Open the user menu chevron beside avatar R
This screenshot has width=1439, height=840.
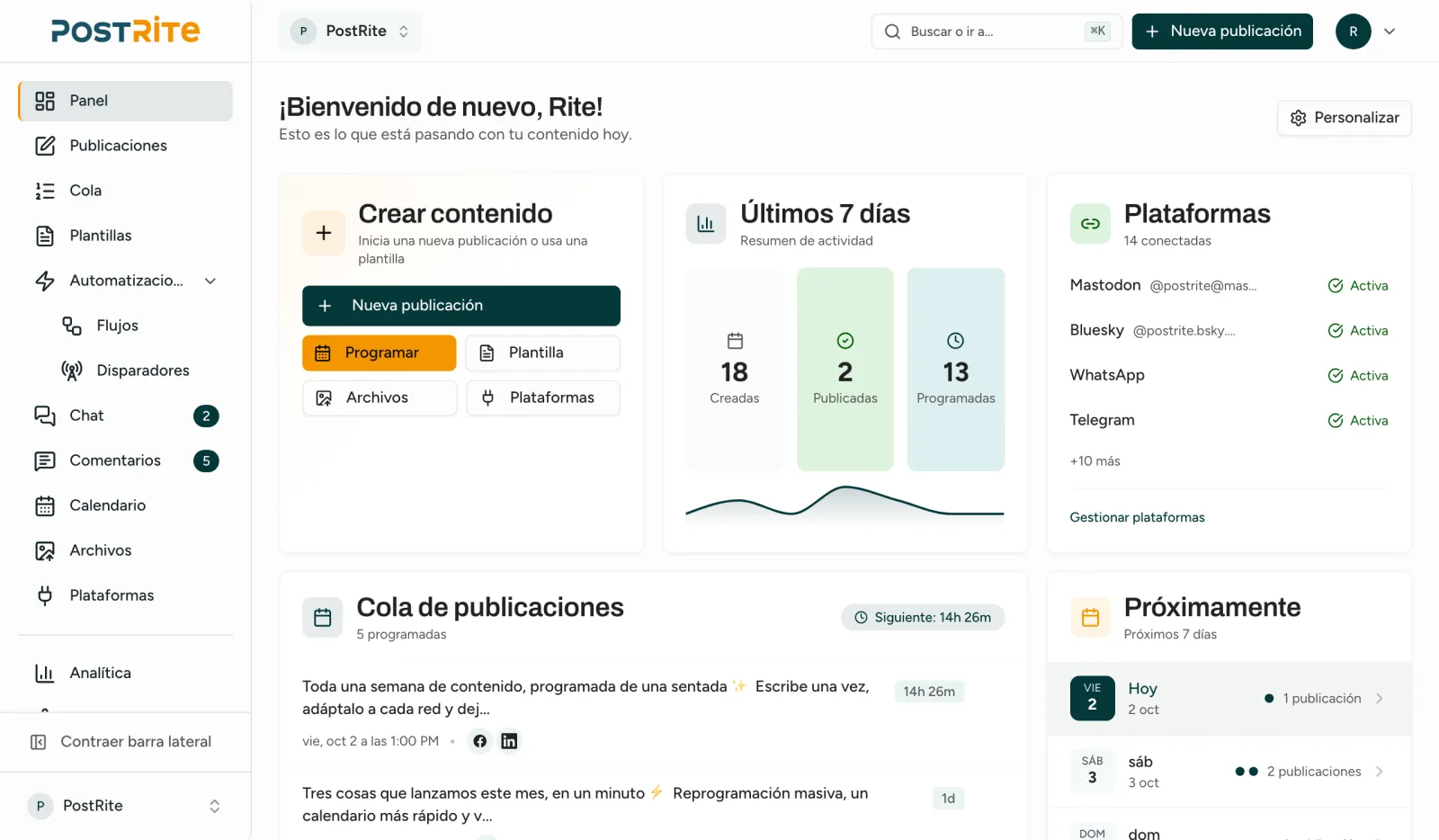[1390, 31]
